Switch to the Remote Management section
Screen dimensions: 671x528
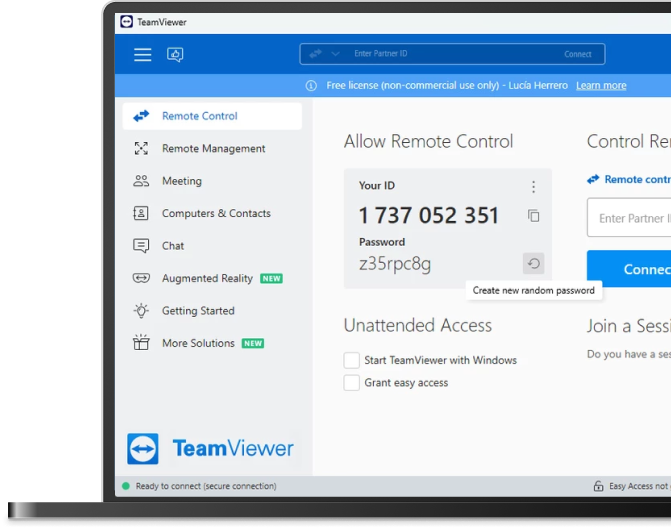click(213, 149)
